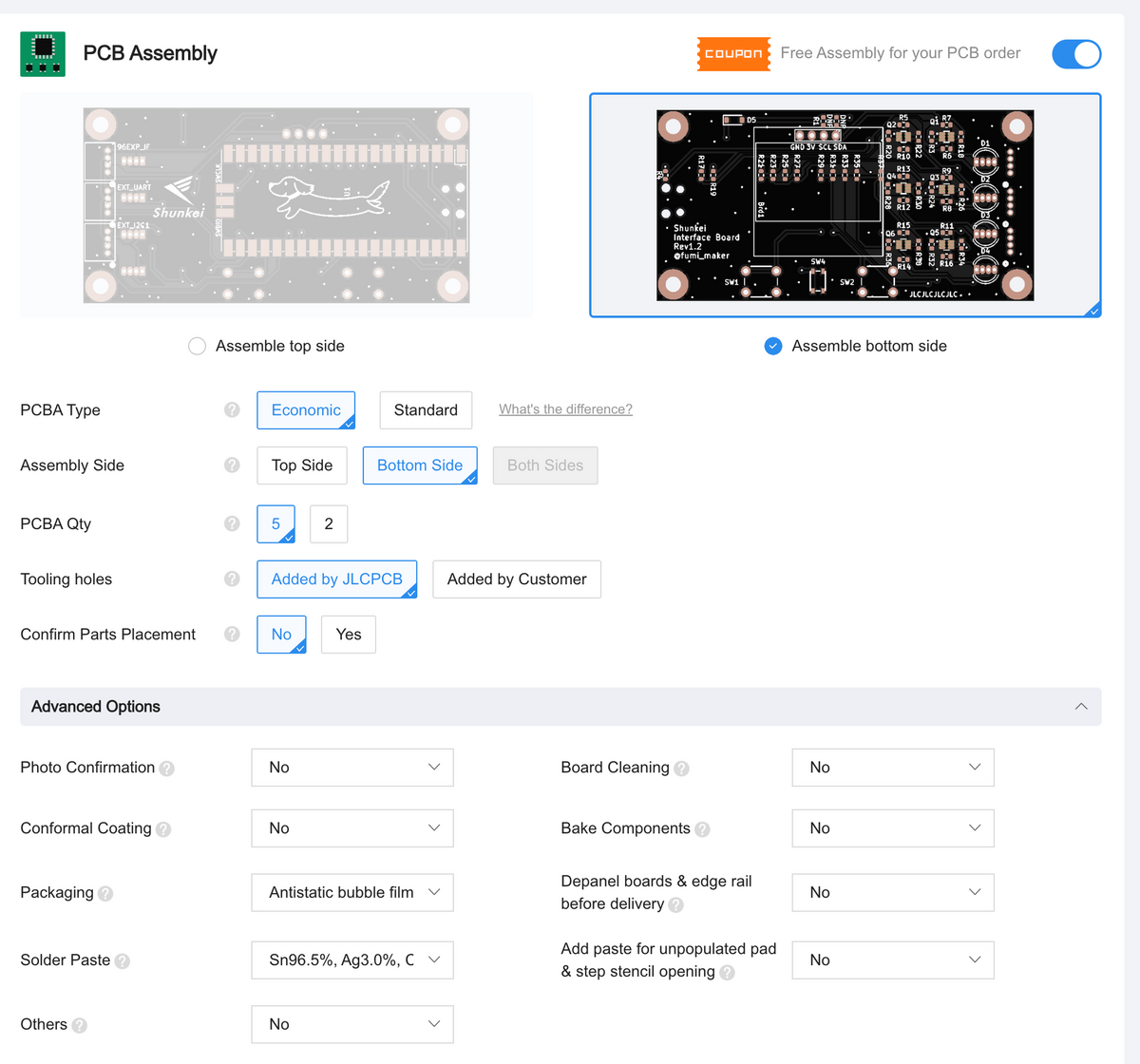Select Both Sides for Assembly Side
Viewport: 1140px width, 1064px height.
pos(544,465)
